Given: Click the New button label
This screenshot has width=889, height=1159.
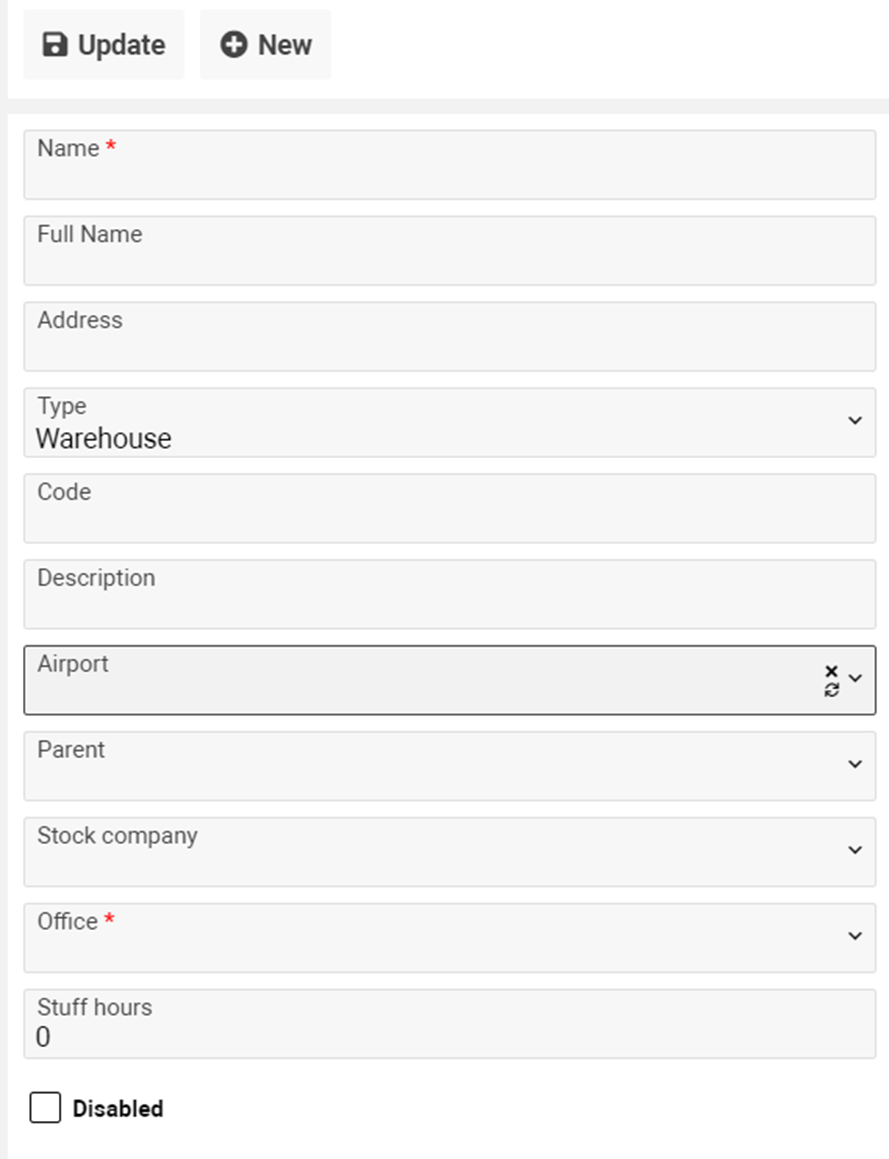Looking at the screenshot, I should [285, 45].
